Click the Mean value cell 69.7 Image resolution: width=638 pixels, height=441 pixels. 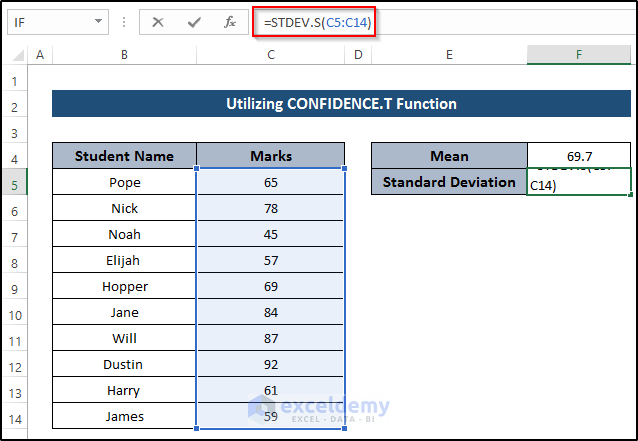579,156
